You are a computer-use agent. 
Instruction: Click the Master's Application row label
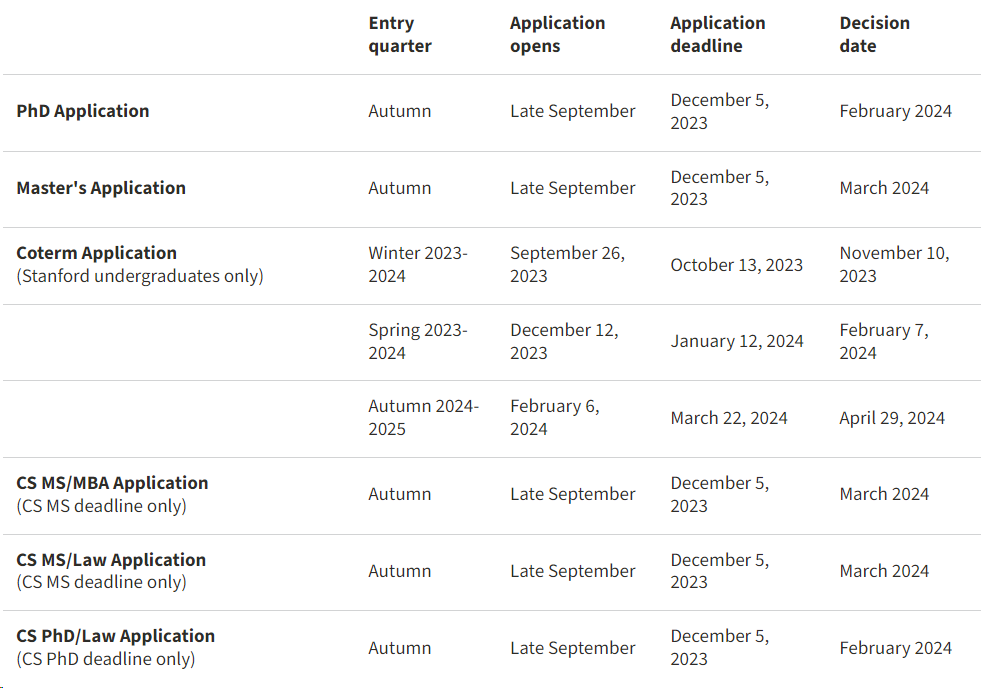point(101,188)
